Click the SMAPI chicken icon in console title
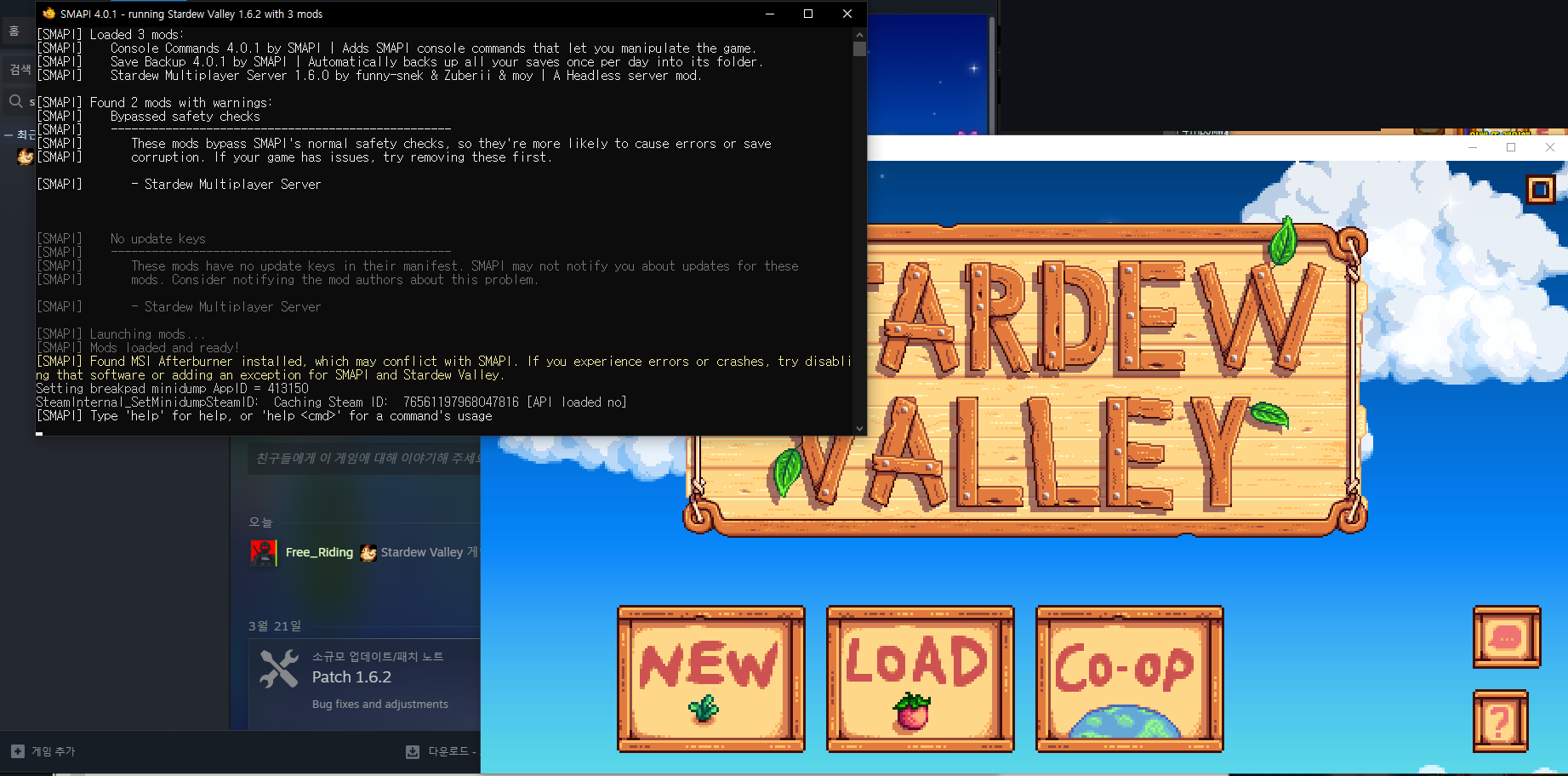This screenshot has width=1568, height=776. coord(48,14)
